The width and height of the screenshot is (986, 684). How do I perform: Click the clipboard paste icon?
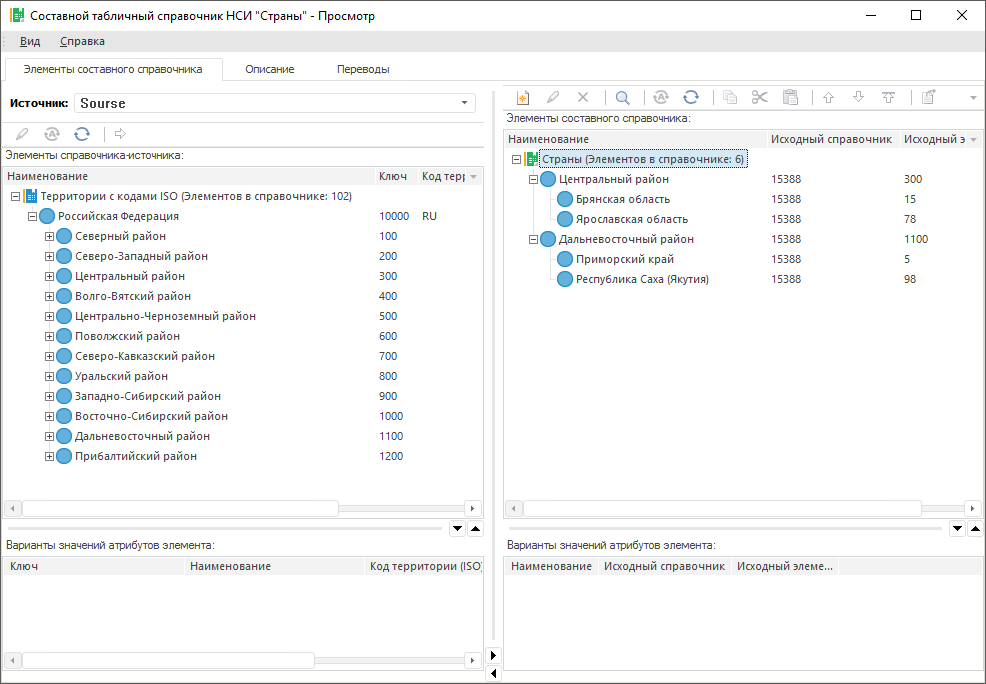tap(790, 98)
